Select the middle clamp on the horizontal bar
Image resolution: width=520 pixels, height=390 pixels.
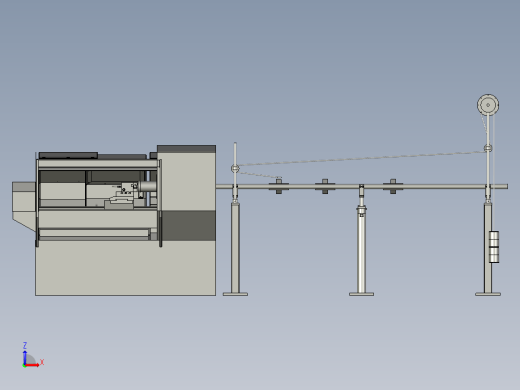pos(325,186)
